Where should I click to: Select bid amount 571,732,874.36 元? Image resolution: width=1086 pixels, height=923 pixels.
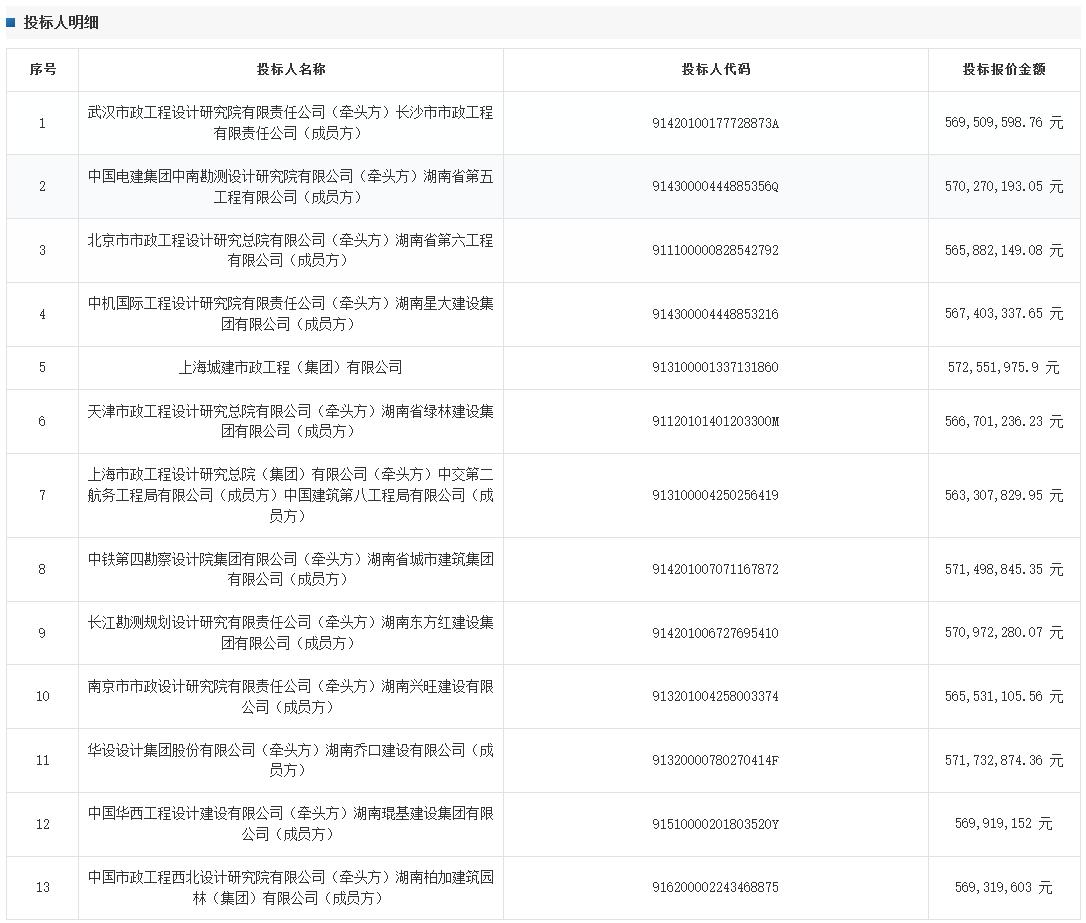(1004, 760)
